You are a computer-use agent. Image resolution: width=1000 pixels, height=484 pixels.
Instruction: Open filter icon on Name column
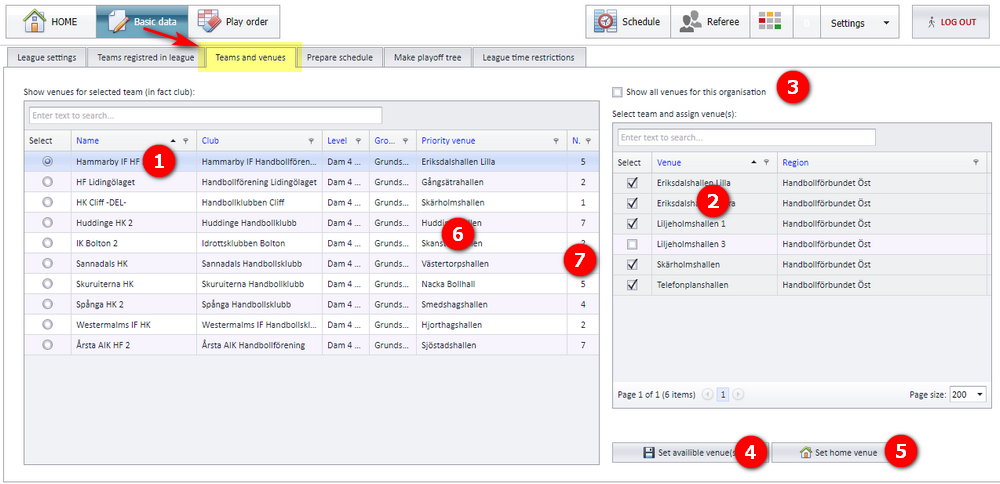(186, 141)
